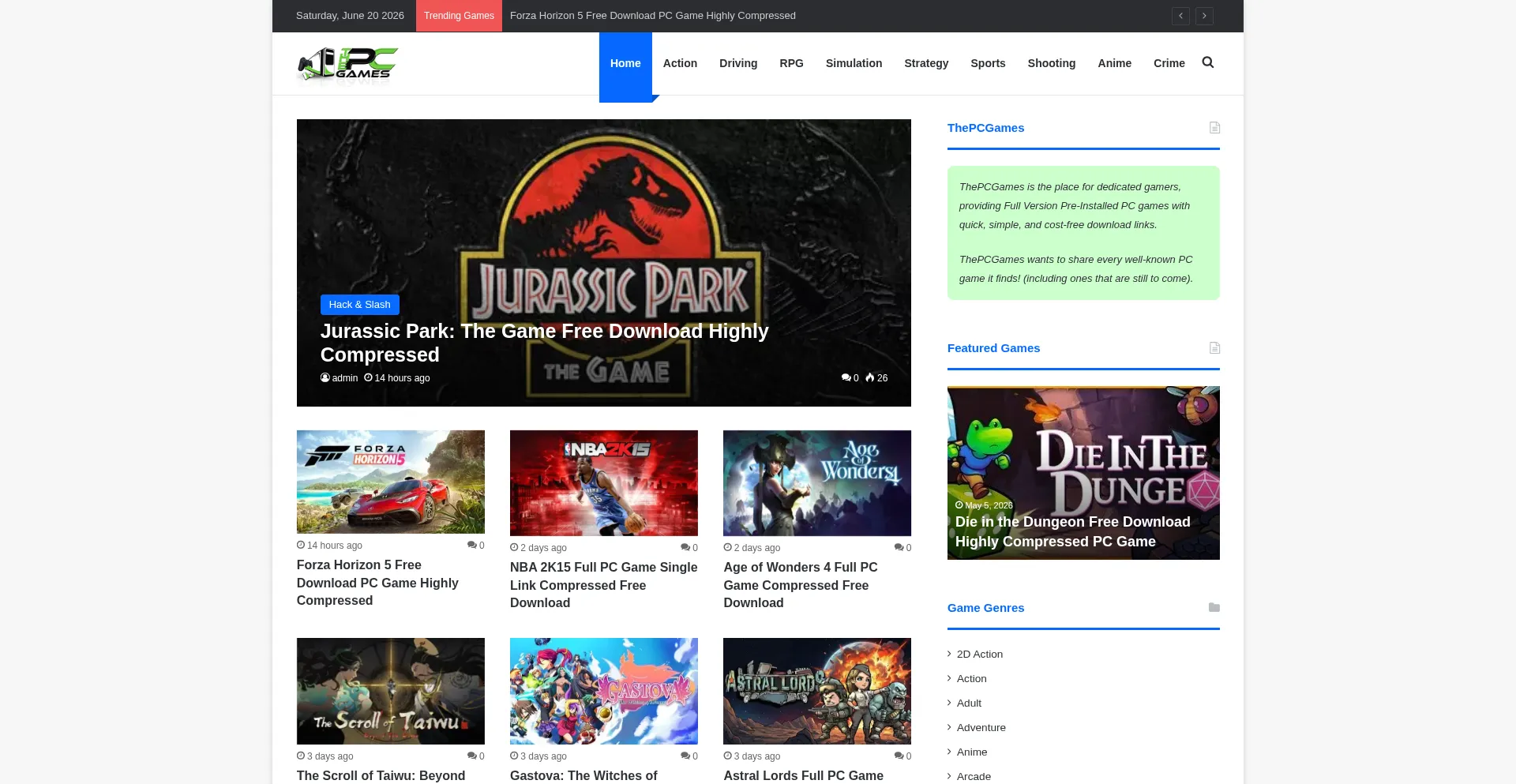Open trending Forza Horizon 5 ticker link
This screenshot has height=784, width=1516.
click(x=652, y=16)
